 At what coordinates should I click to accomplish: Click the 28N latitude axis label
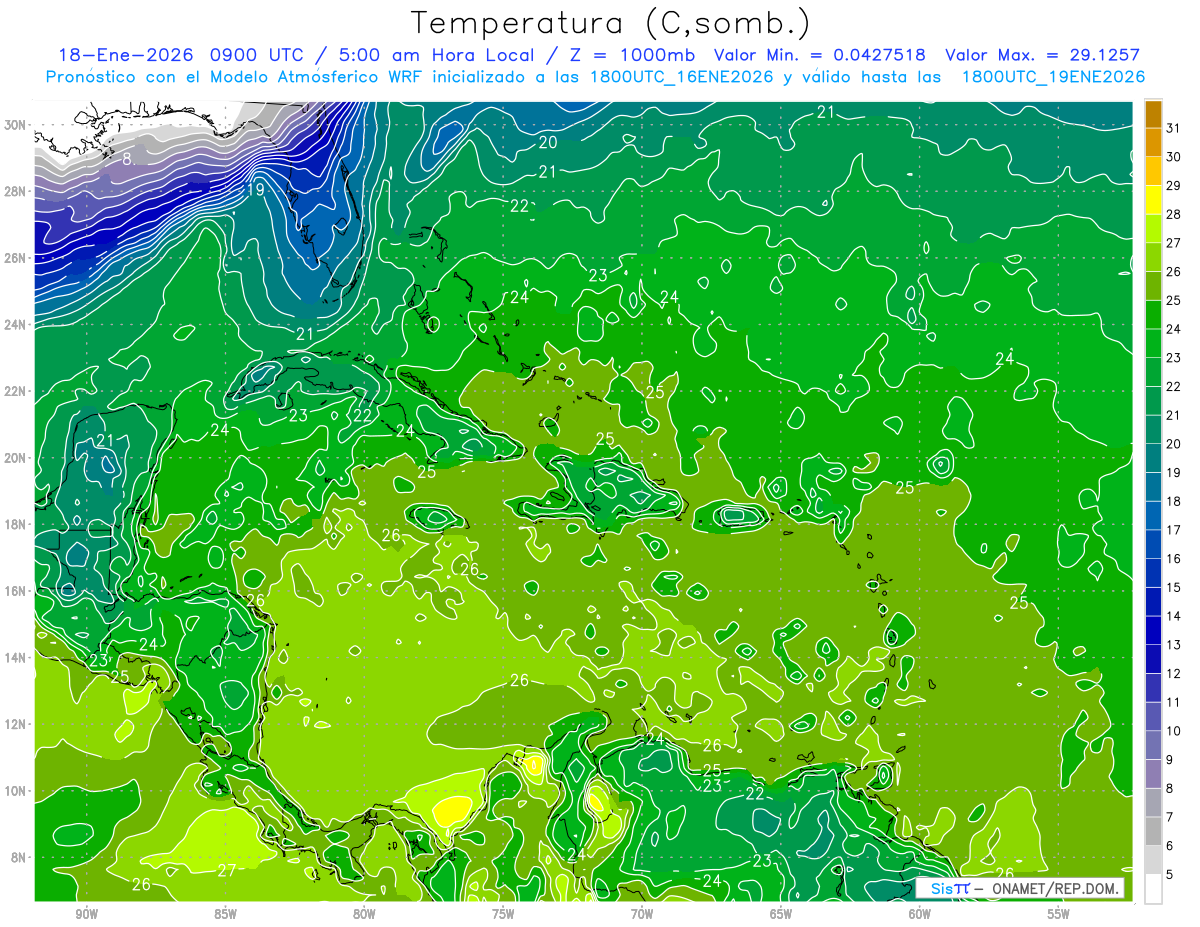coord(16,191)
